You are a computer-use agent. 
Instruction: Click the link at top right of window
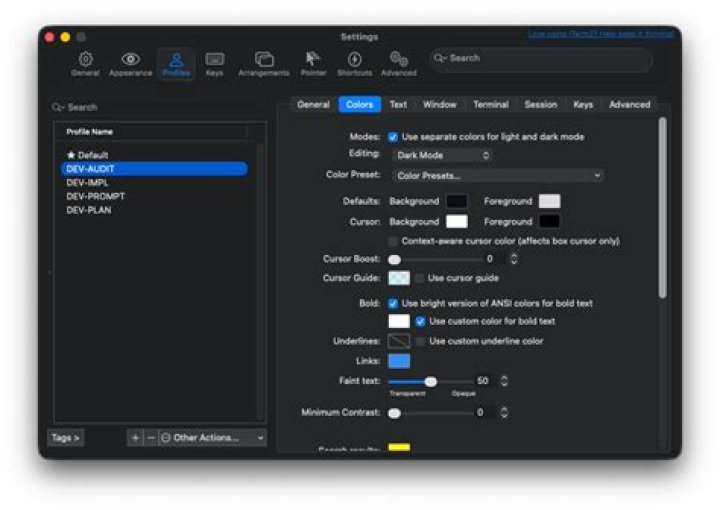[601, 34]
